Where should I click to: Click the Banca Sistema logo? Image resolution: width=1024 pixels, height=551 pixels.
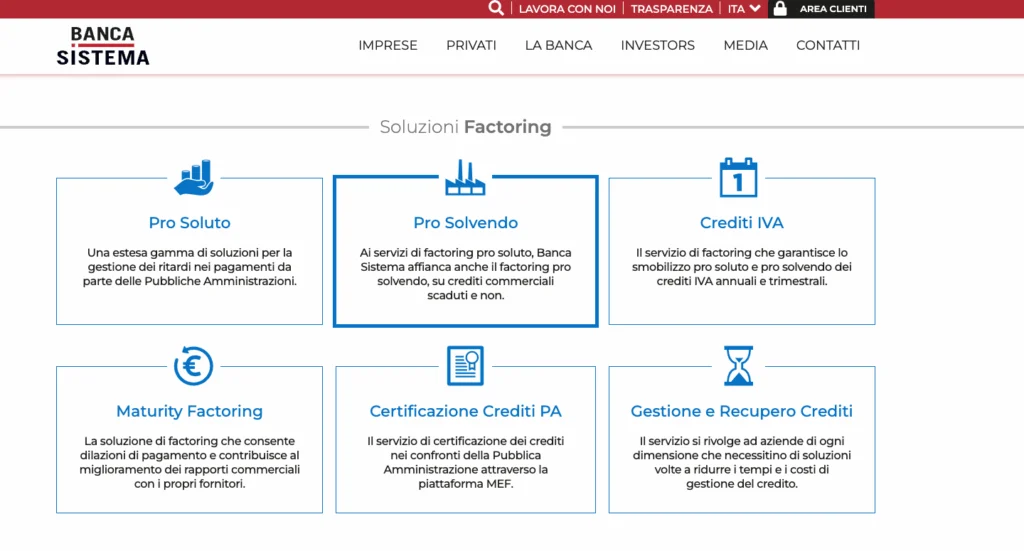(103, 46)
